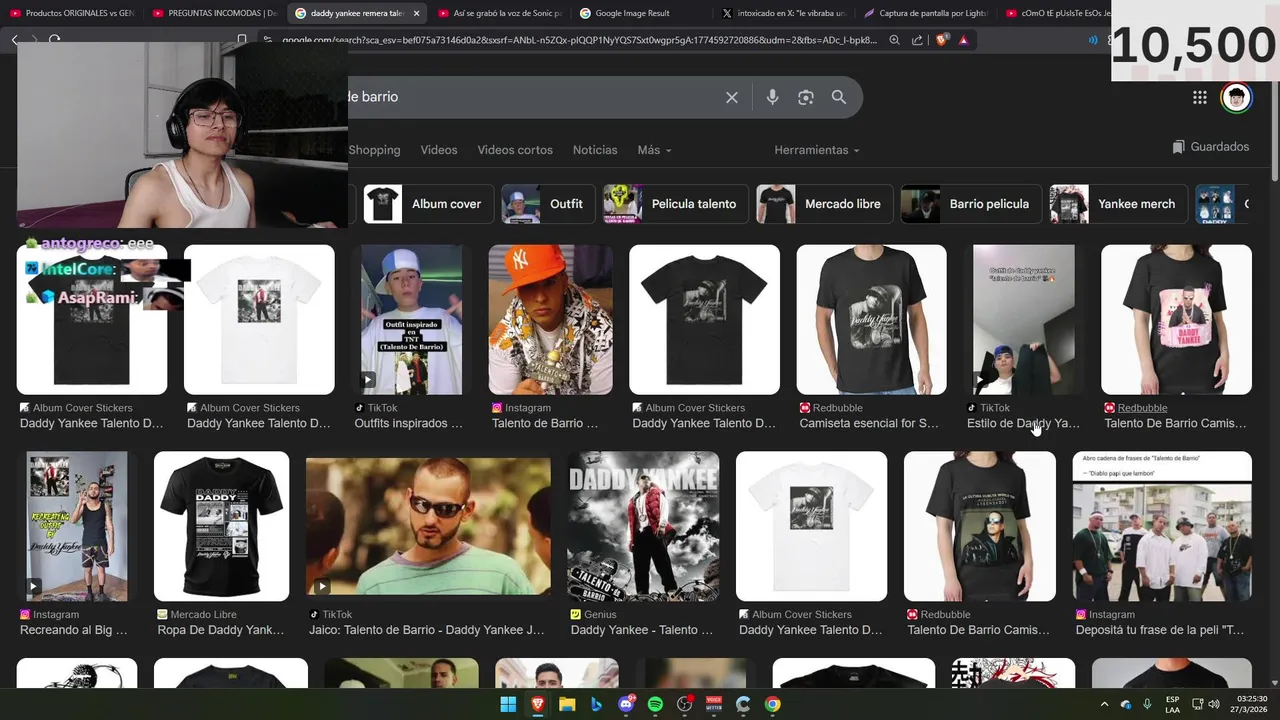The height and width of the screenshot is (720, 1280).
Task: Open Jaico: Talento de Barrio TikTok link
Action: point(427,631)
